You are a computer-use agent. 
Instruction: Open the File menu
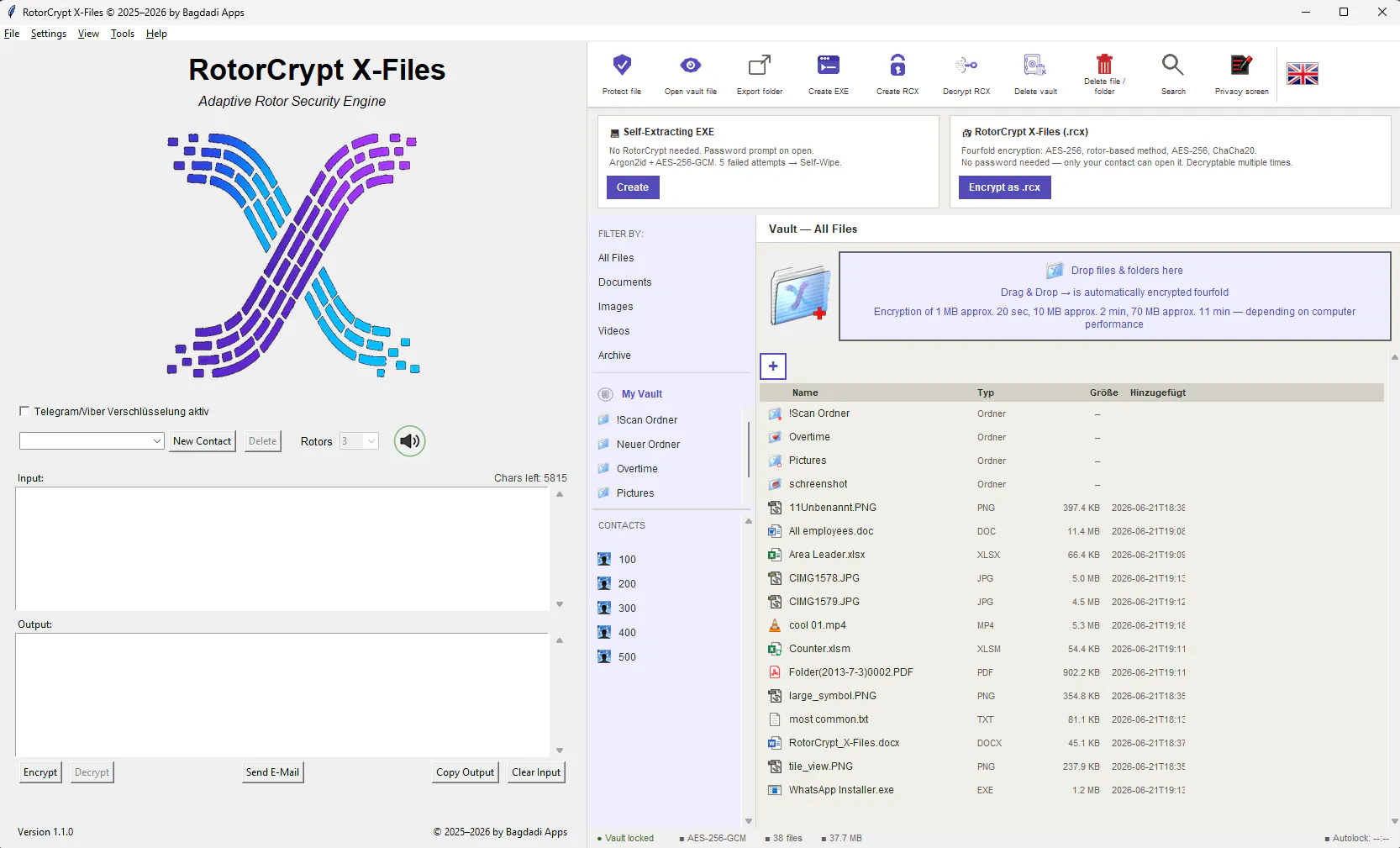click(12, 34)
